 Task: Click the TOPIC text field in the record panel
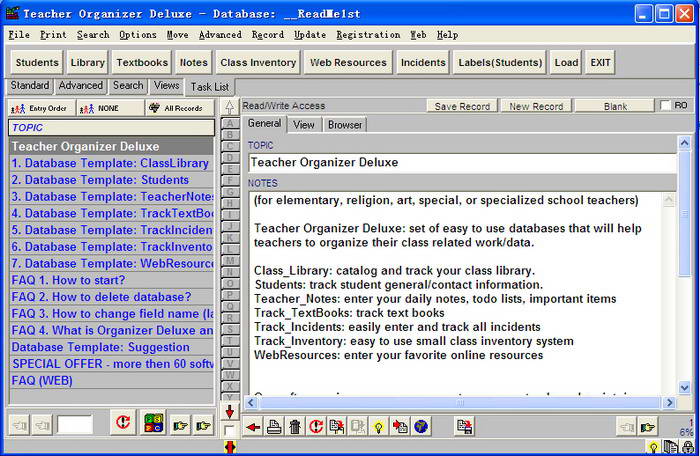(x=462, y=163)
